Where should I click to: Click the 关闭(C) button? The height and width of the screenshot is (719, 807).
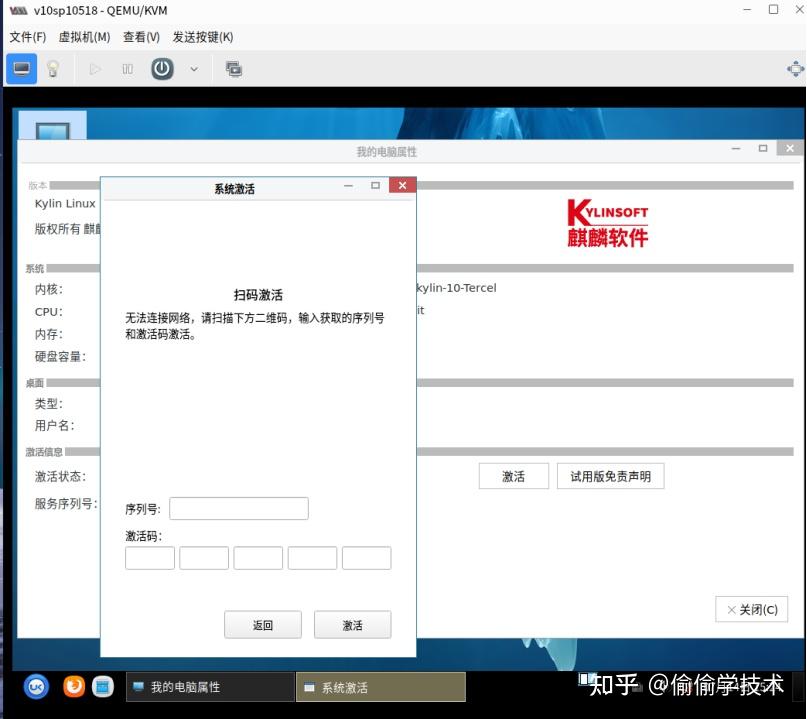coord(751,609)
